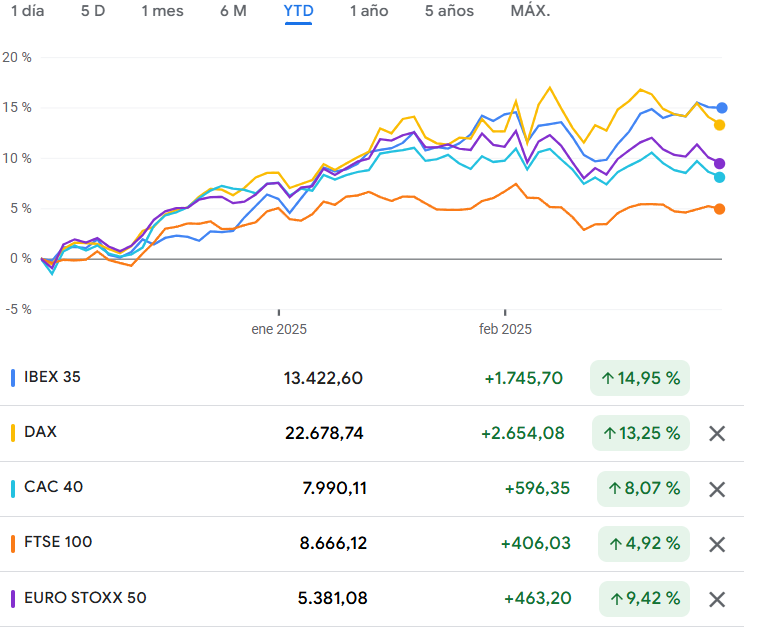The height and width of the screenshot is (633, 762).
Task: Click the FTSE 100 orange color marker
Action: [x=13, y=543]
